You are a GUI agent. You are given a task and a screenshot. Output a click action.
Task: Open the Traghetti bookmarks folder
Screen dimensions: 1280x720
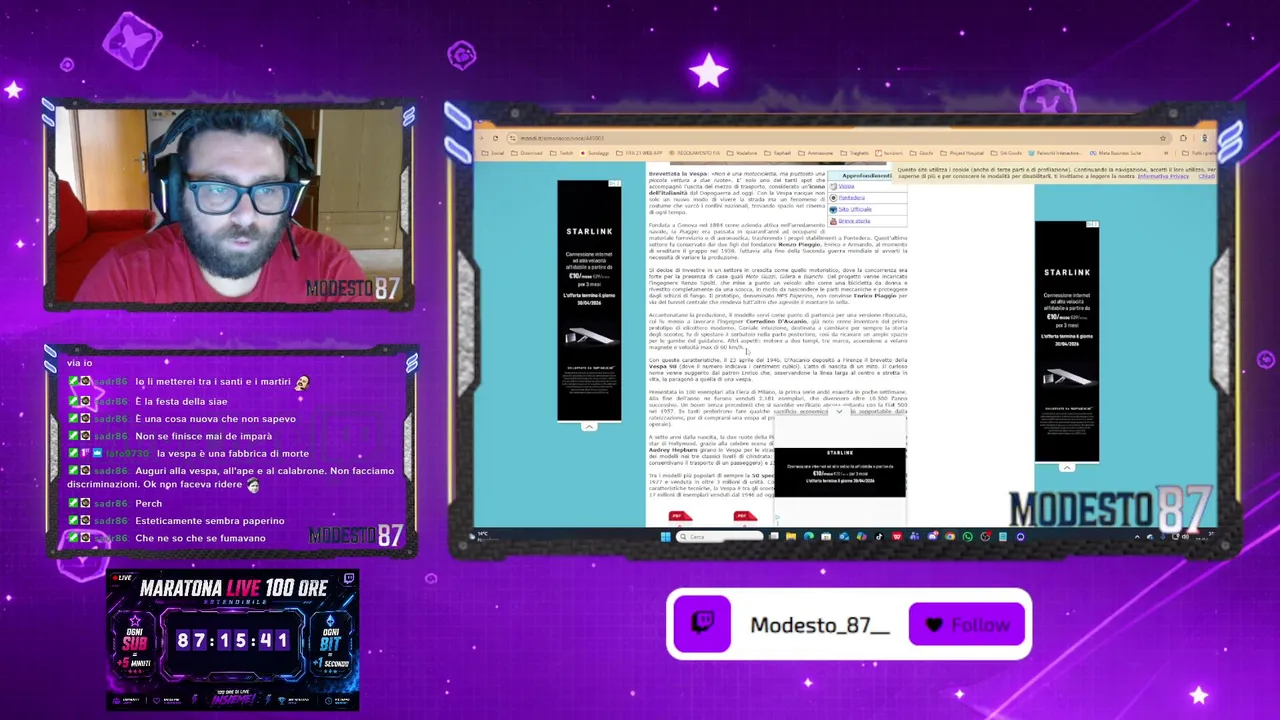(856, 153)
